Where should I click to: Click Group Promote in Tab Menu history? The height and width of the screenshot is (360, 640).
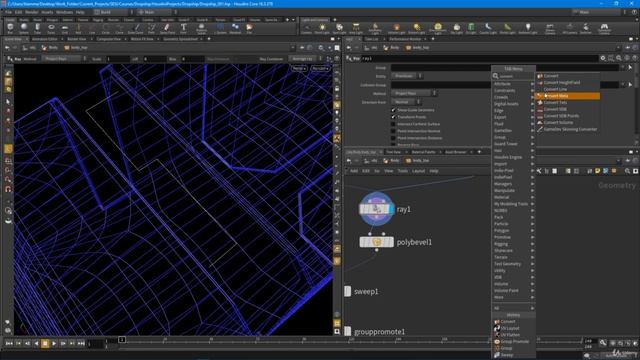pos(513,342)
